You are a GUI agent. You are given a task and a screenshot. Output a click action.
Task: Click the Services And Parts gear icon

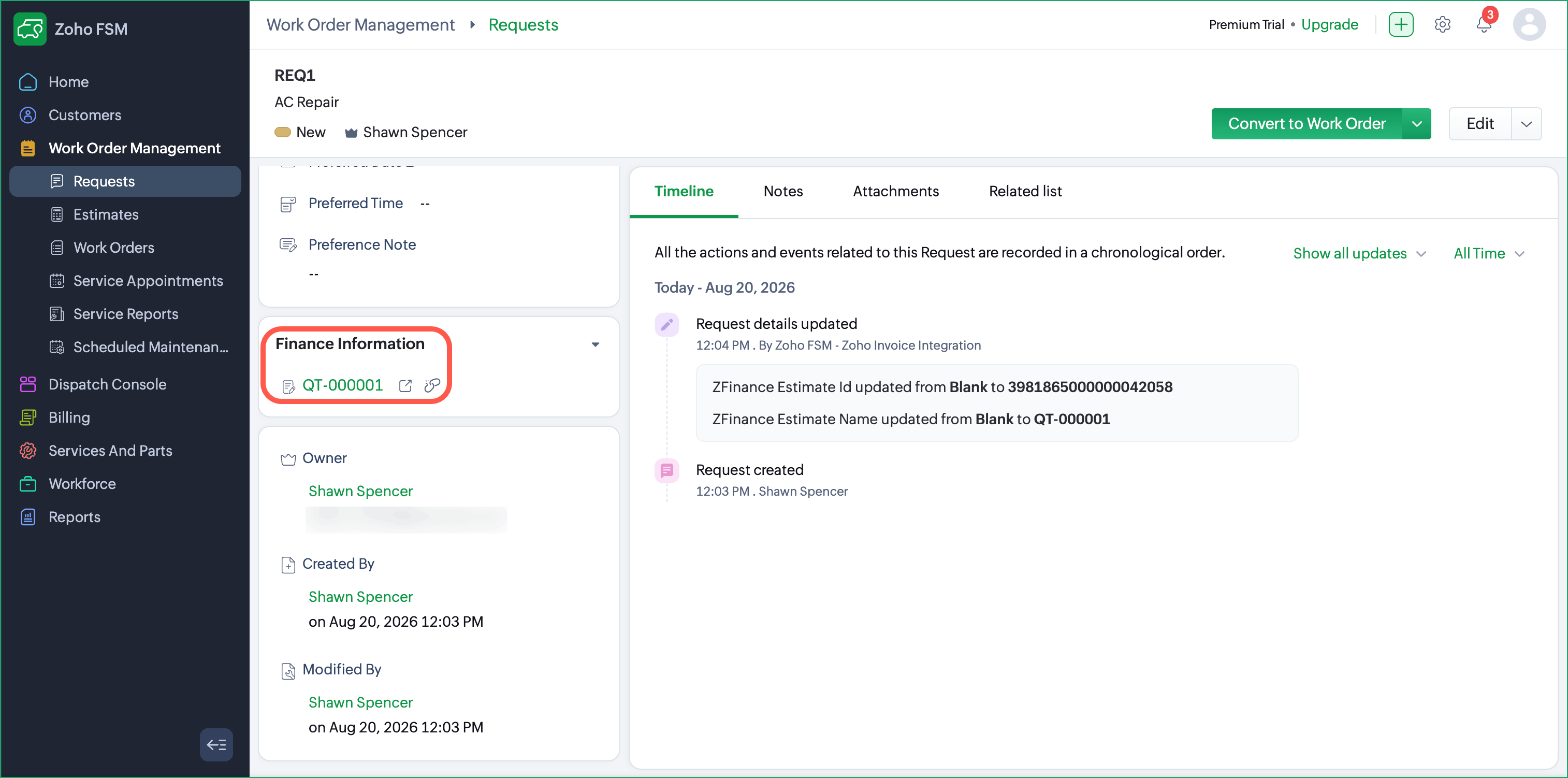point(28,451)
